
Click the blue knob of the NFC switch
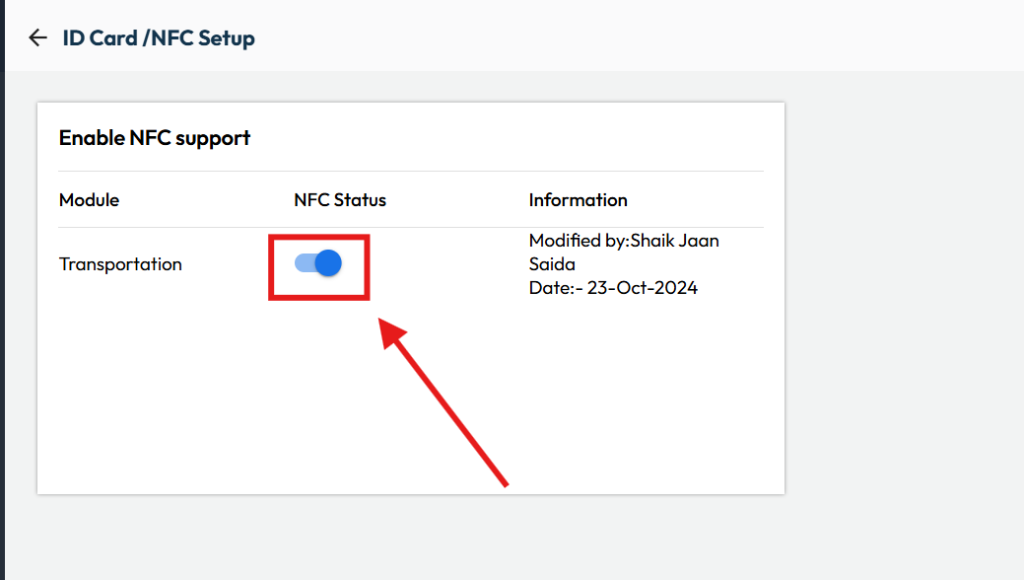[328, 263]
